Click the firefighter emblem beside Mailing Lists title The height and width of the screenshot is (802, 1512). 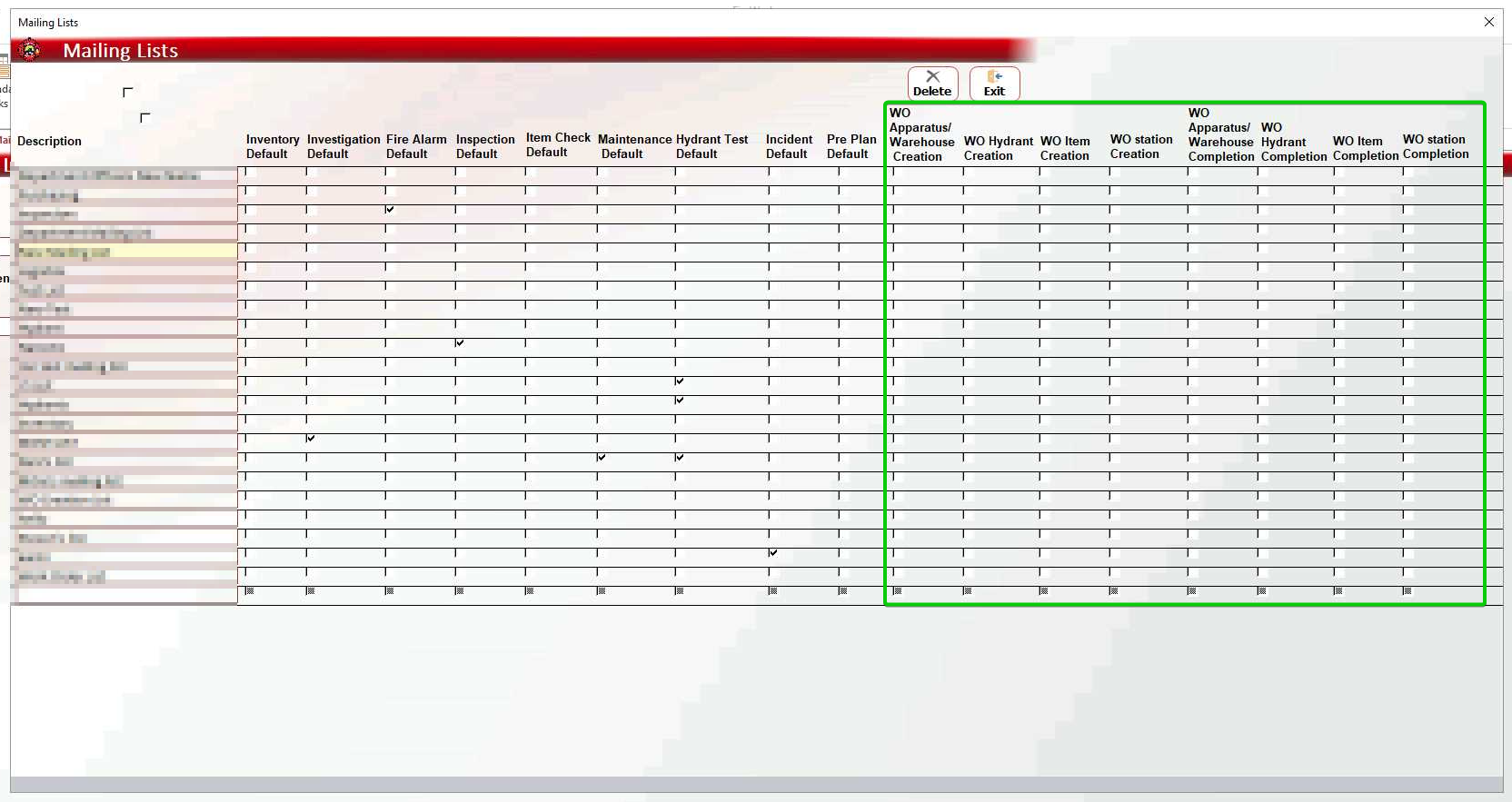(30, 51)
